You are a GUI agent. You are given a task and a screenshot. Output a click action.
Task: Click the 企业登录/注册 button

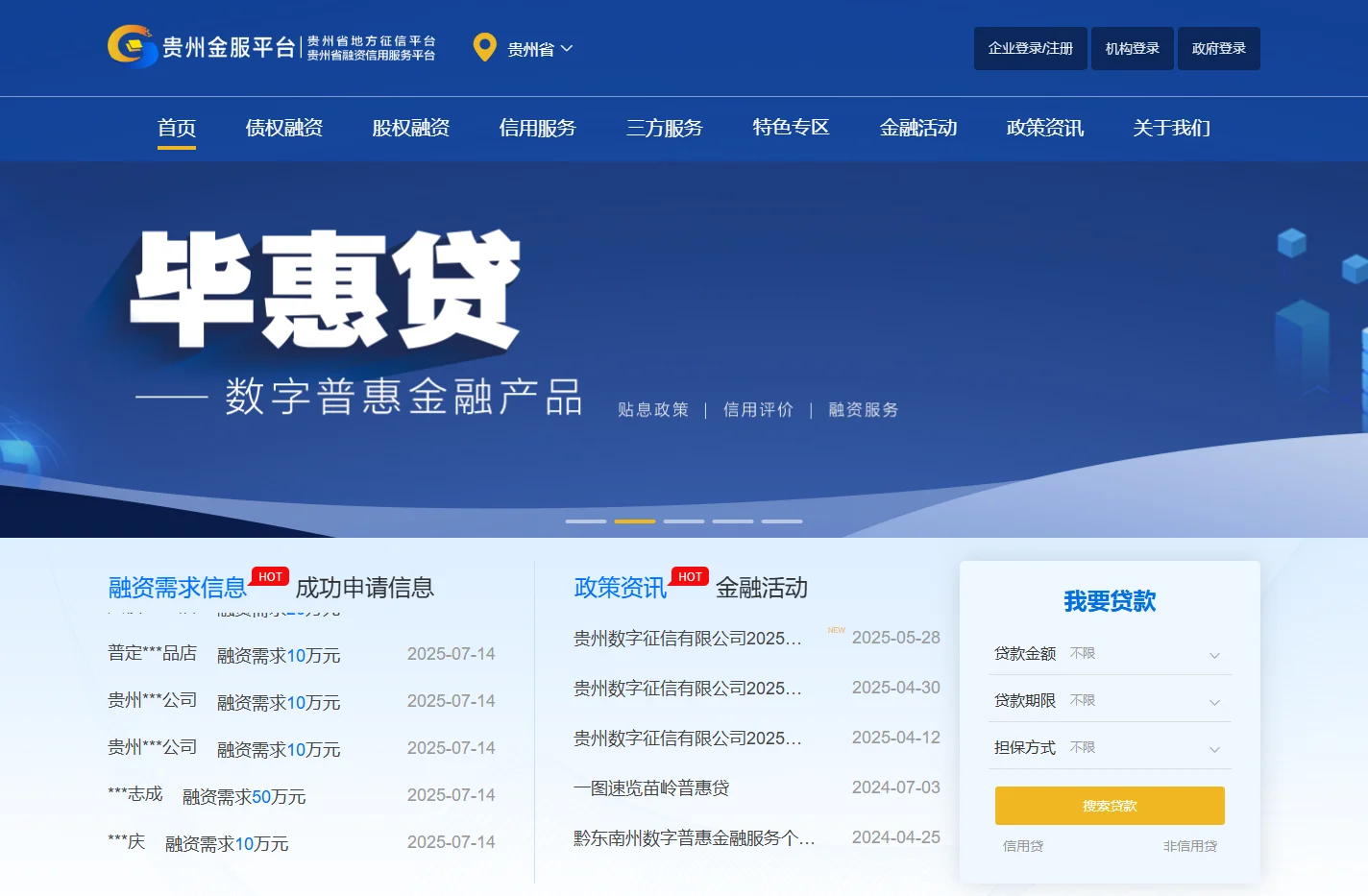[x=1031, y=48]
